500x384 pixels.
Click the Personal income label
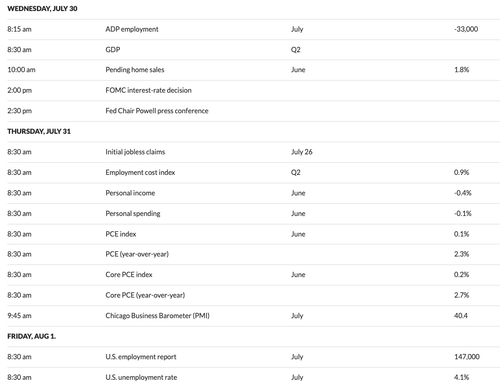pyautogui.click(x=130, y=193)
